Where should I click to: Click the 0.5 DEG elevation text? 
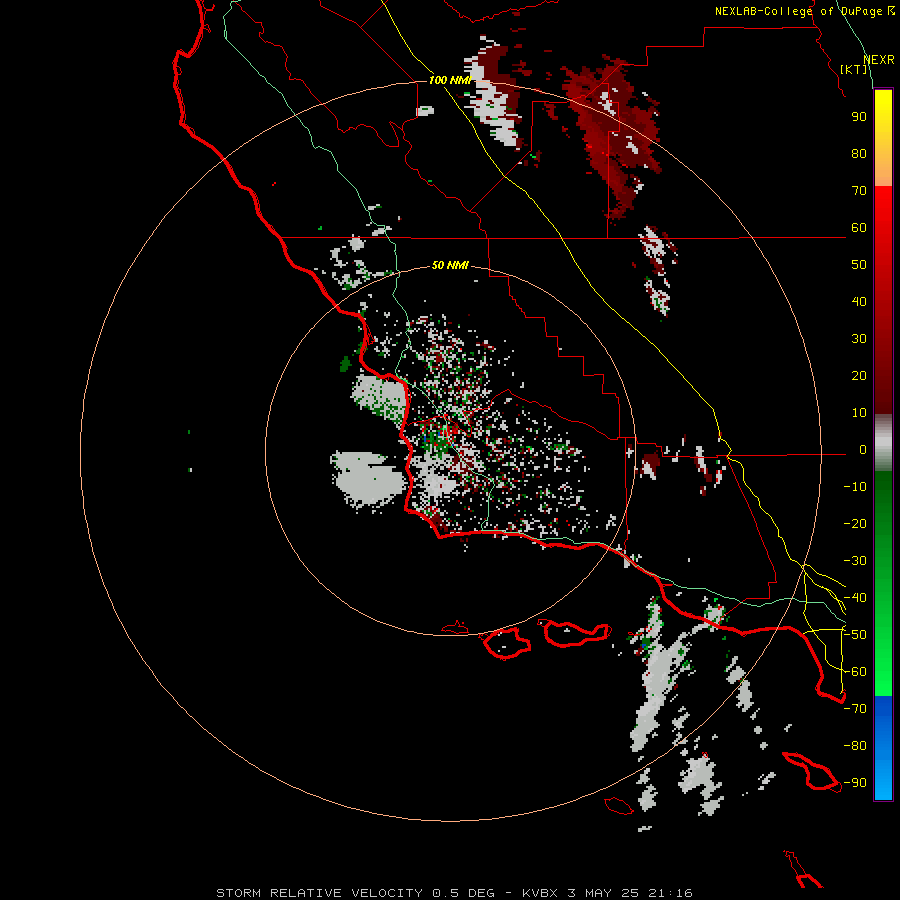tap(463, 893)
